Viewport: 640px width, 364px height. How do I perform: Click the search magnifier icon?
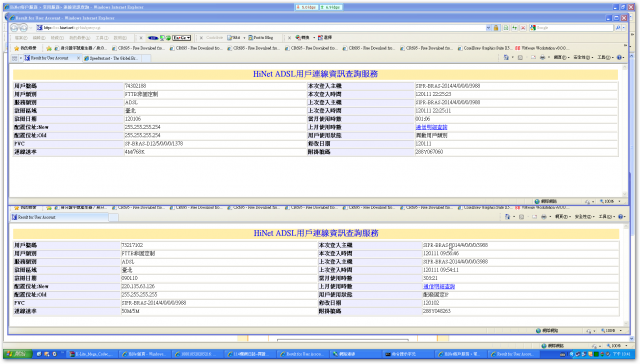point(618,28)
